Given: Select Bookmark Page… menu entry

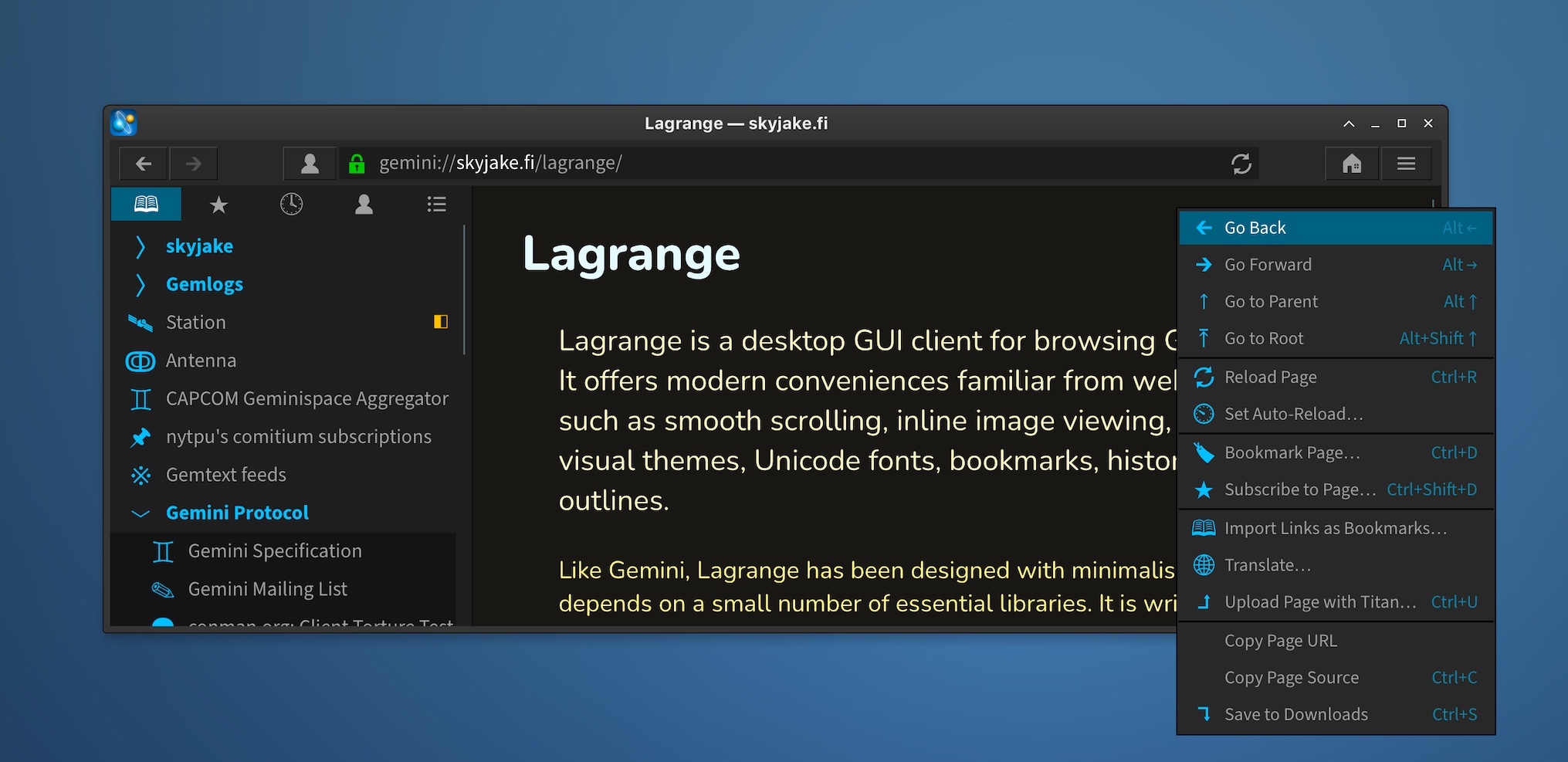Looking at the screenshot, I should tap(1336, 452).
